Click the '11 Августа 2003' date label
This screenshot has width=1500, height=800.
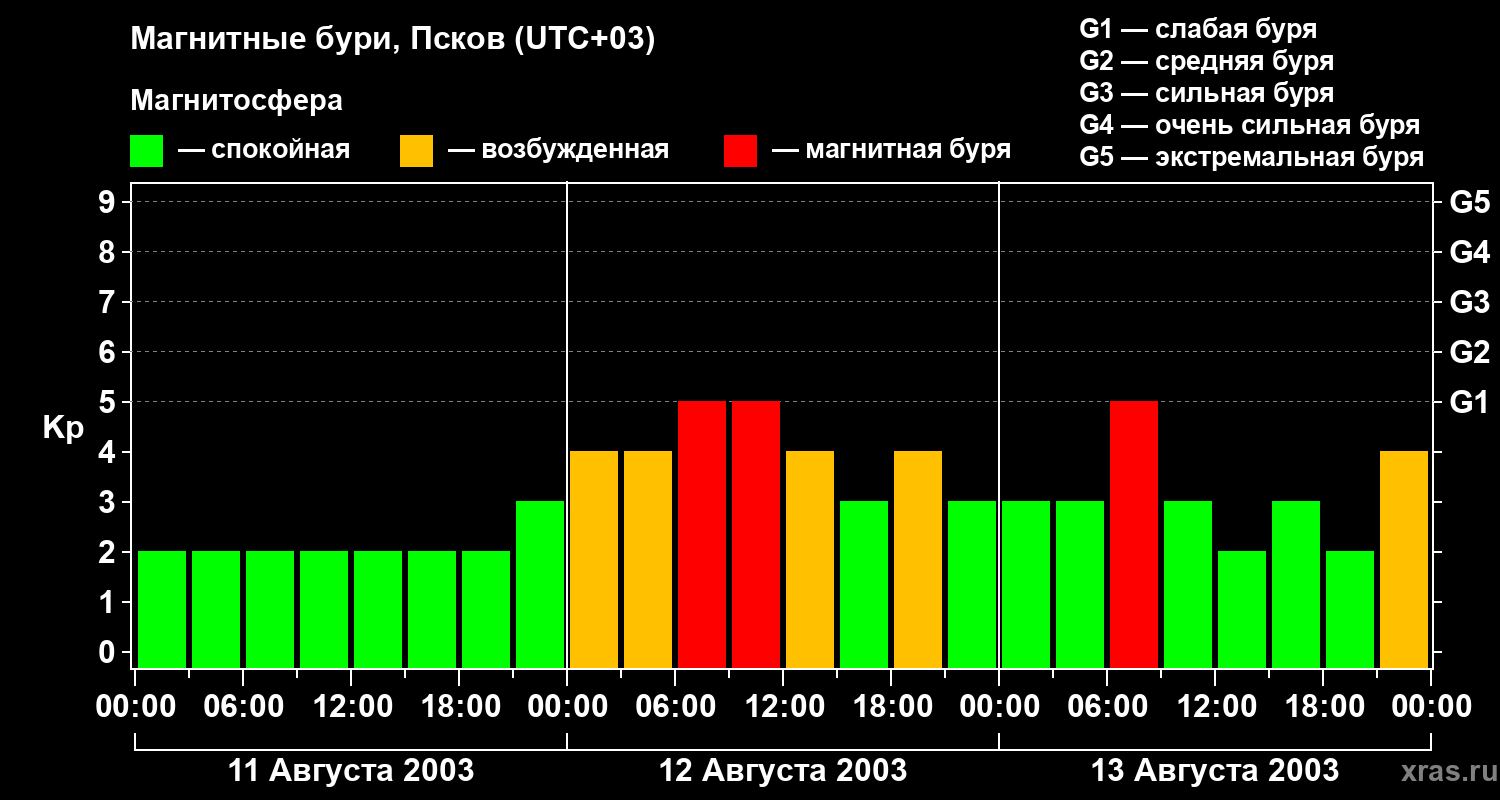coord(351,771)
